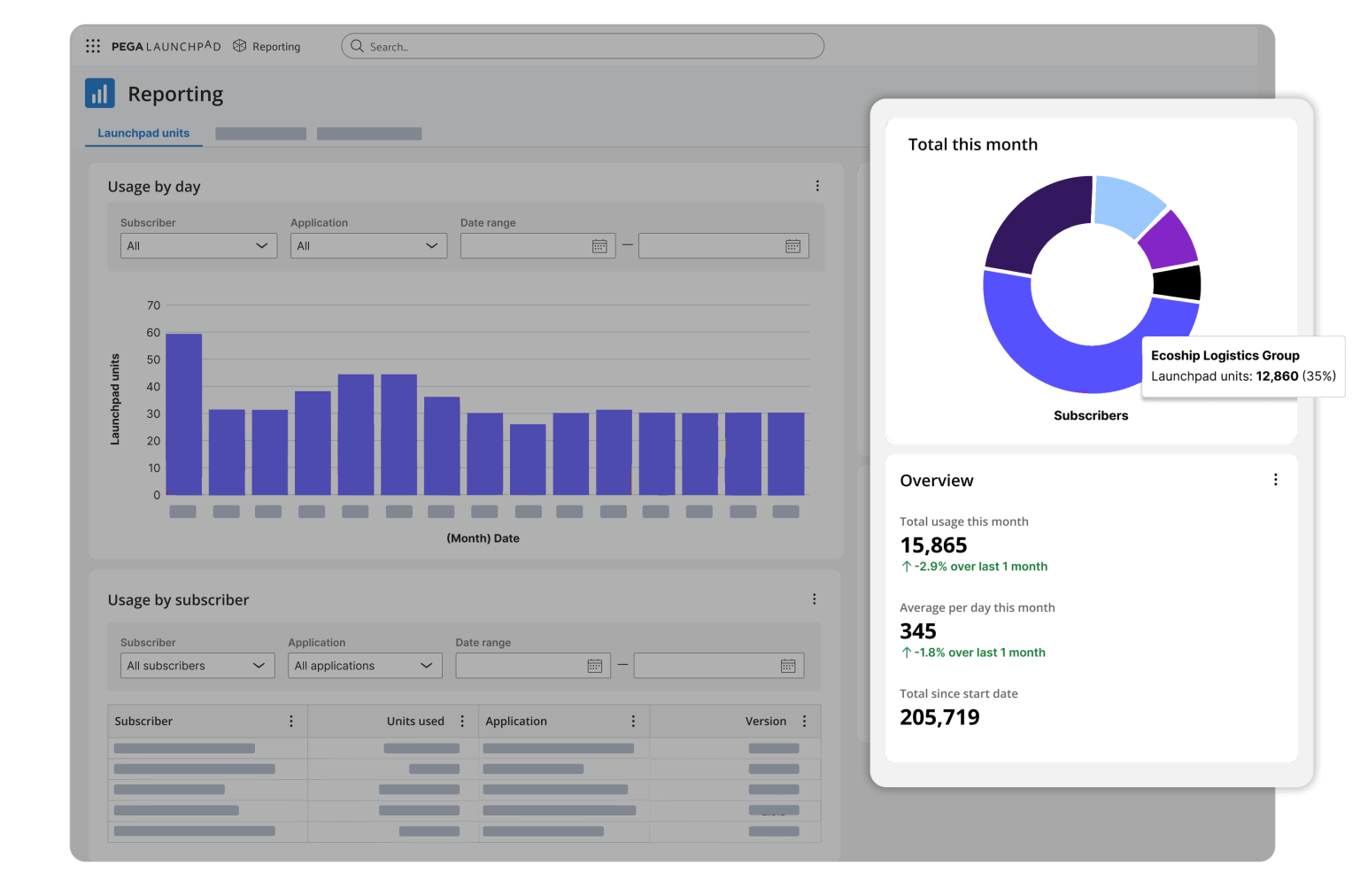The width and height of the screenshot is (1360, 896).
Task: Open the All subscribers dropdown
Action: (x=197, y=665)
